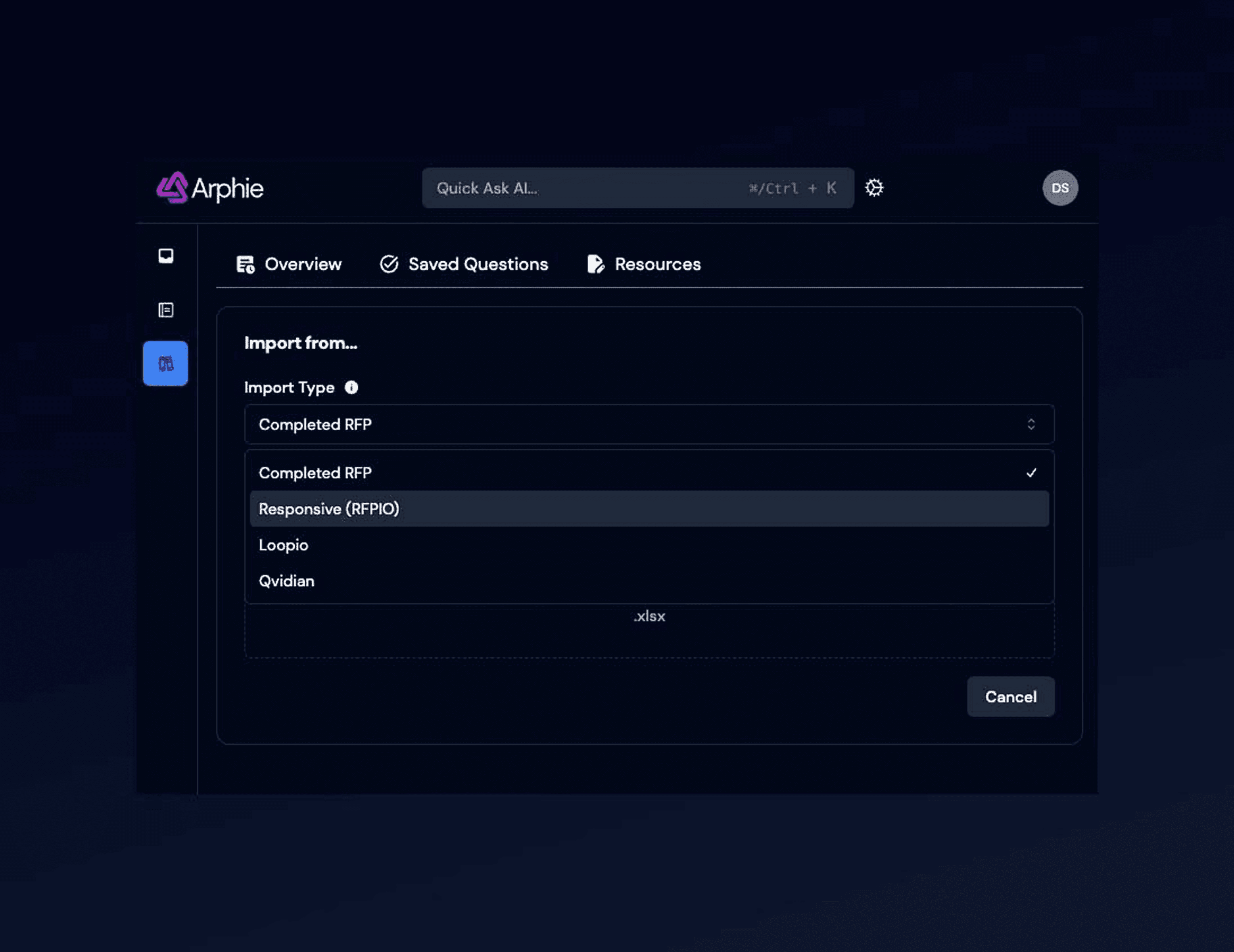Screen dimensions: 1234x952
Task: Open the document list sidebar icon
Action: (x=165, y=310)
